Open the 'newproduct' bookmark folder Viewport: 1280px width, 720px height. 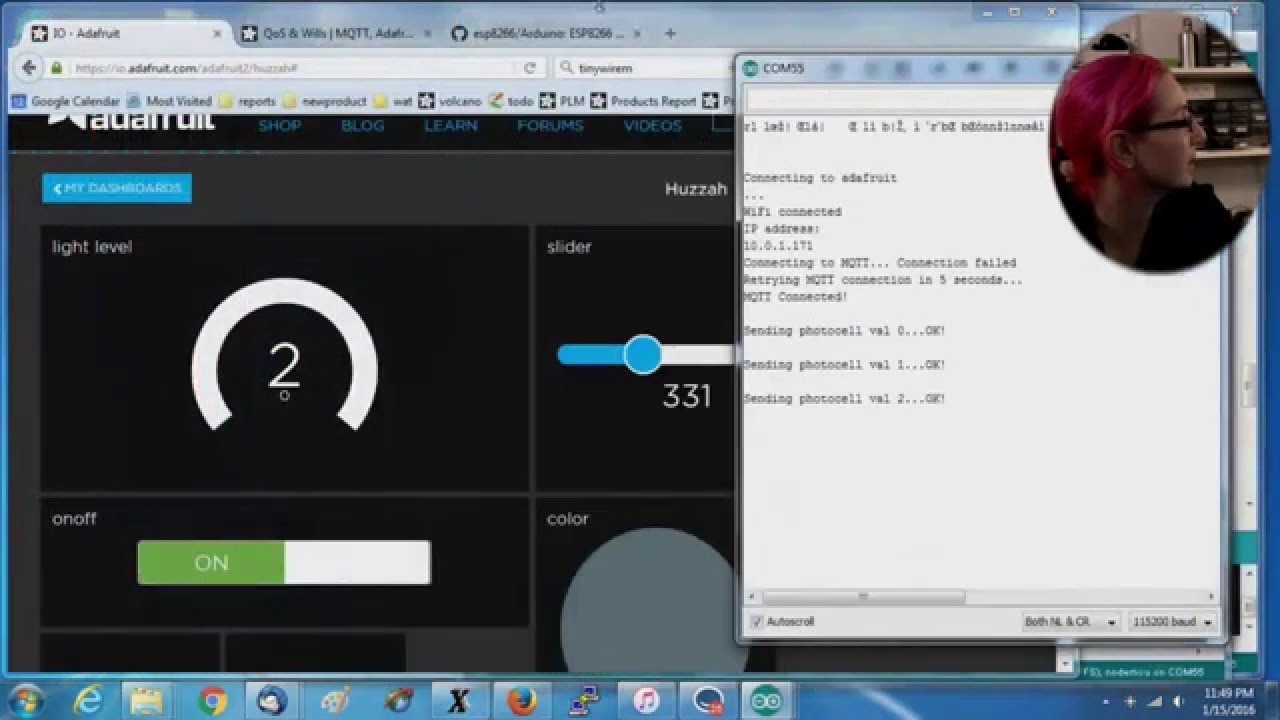pos(325,101)
